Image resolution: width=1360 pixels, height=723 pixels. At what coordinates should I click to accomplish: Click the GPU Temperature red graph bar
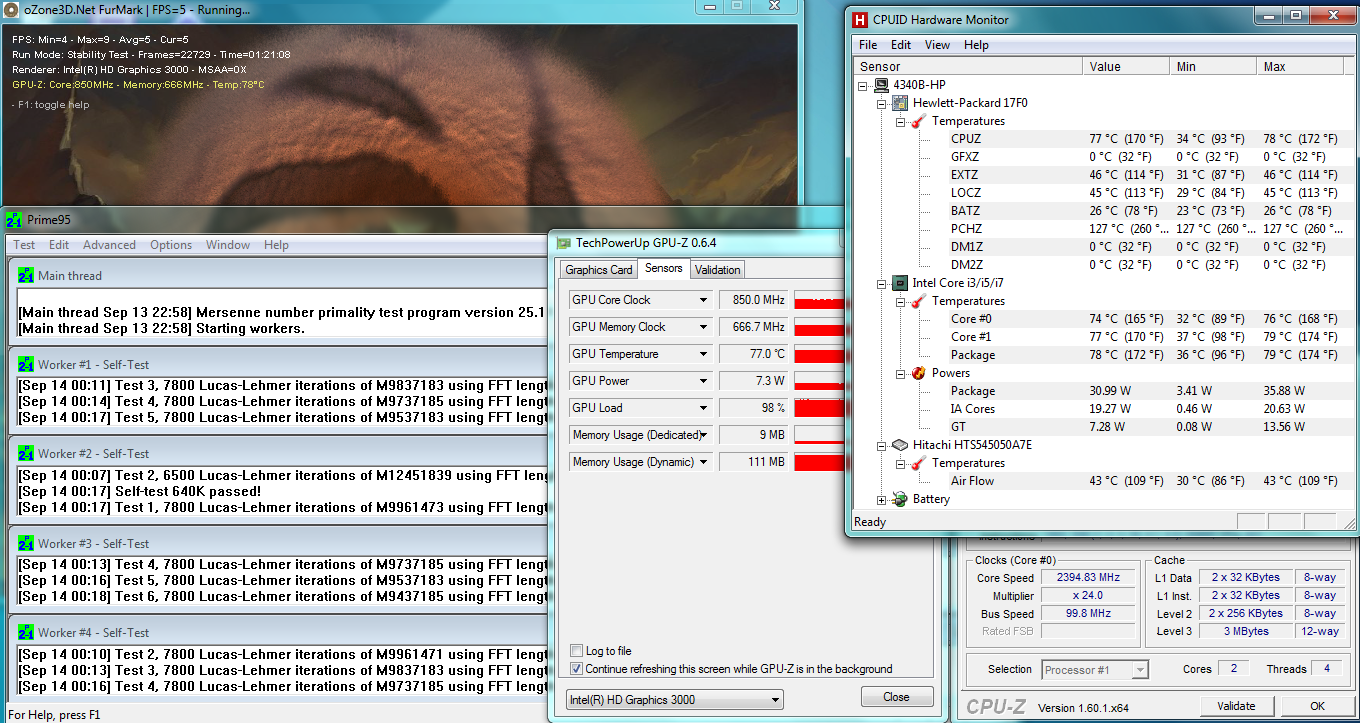819,354
